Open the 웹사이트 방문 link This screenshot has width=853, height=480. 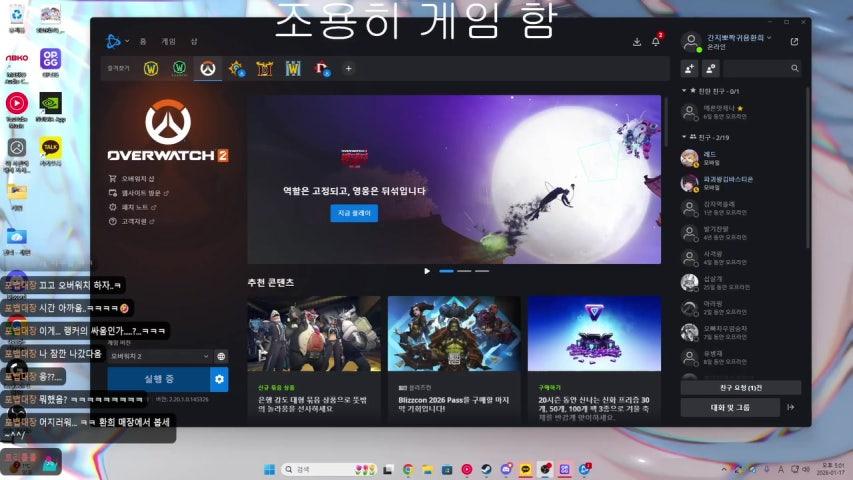click(139, 193)
